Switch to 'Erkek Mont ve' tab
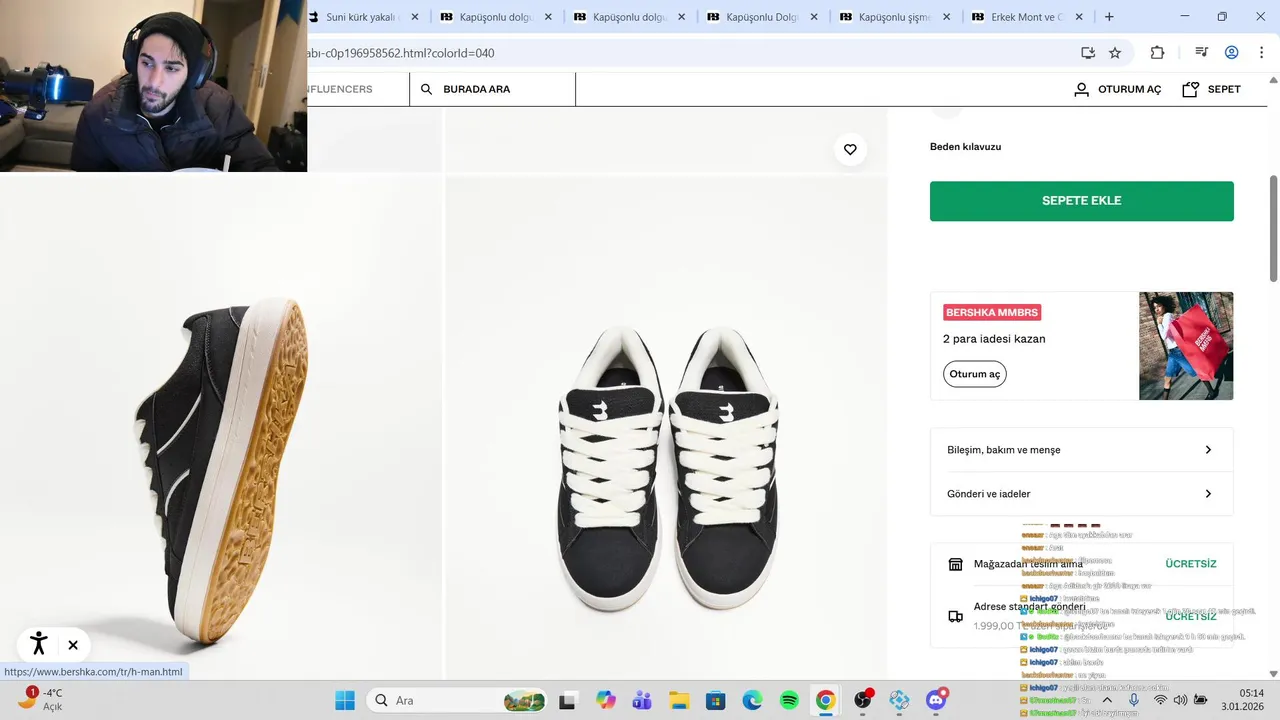Viewport: 1280px width, 720px height. pos(1028,17)
